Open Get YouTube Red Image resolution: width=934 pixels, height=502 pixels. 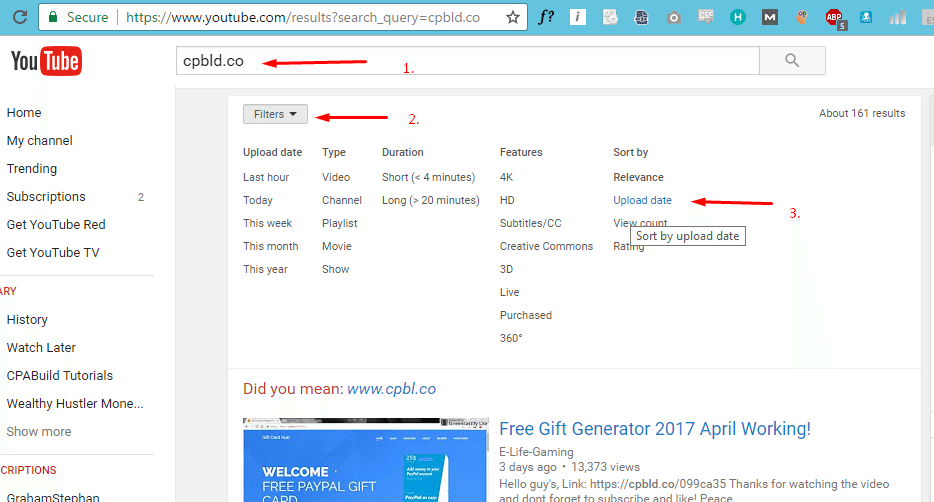(56, 225)
